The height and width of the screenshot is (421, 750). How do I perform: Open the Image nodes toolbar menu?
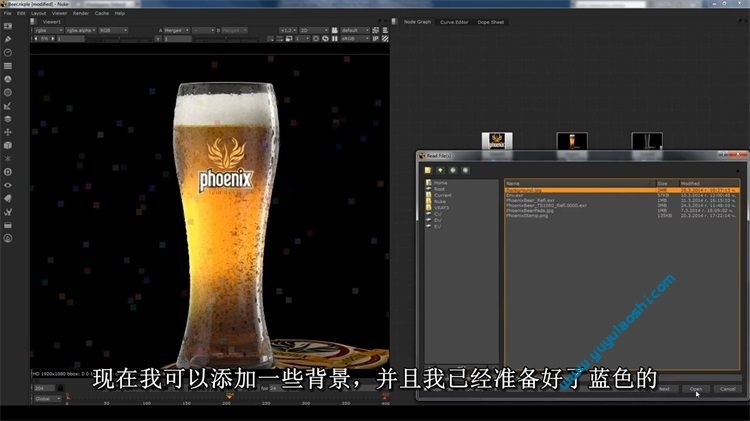coord(8,26)
